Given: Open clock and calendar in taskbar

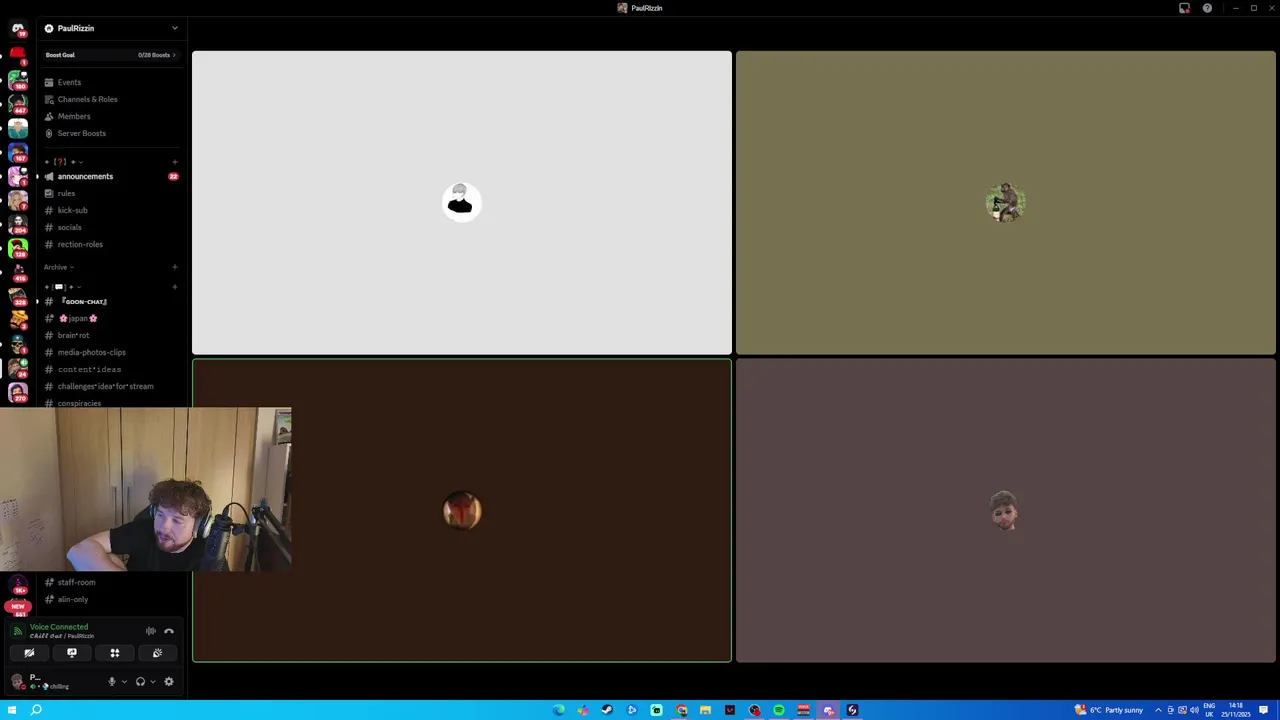Looking at the screenshot, I should click(1237, 710).
